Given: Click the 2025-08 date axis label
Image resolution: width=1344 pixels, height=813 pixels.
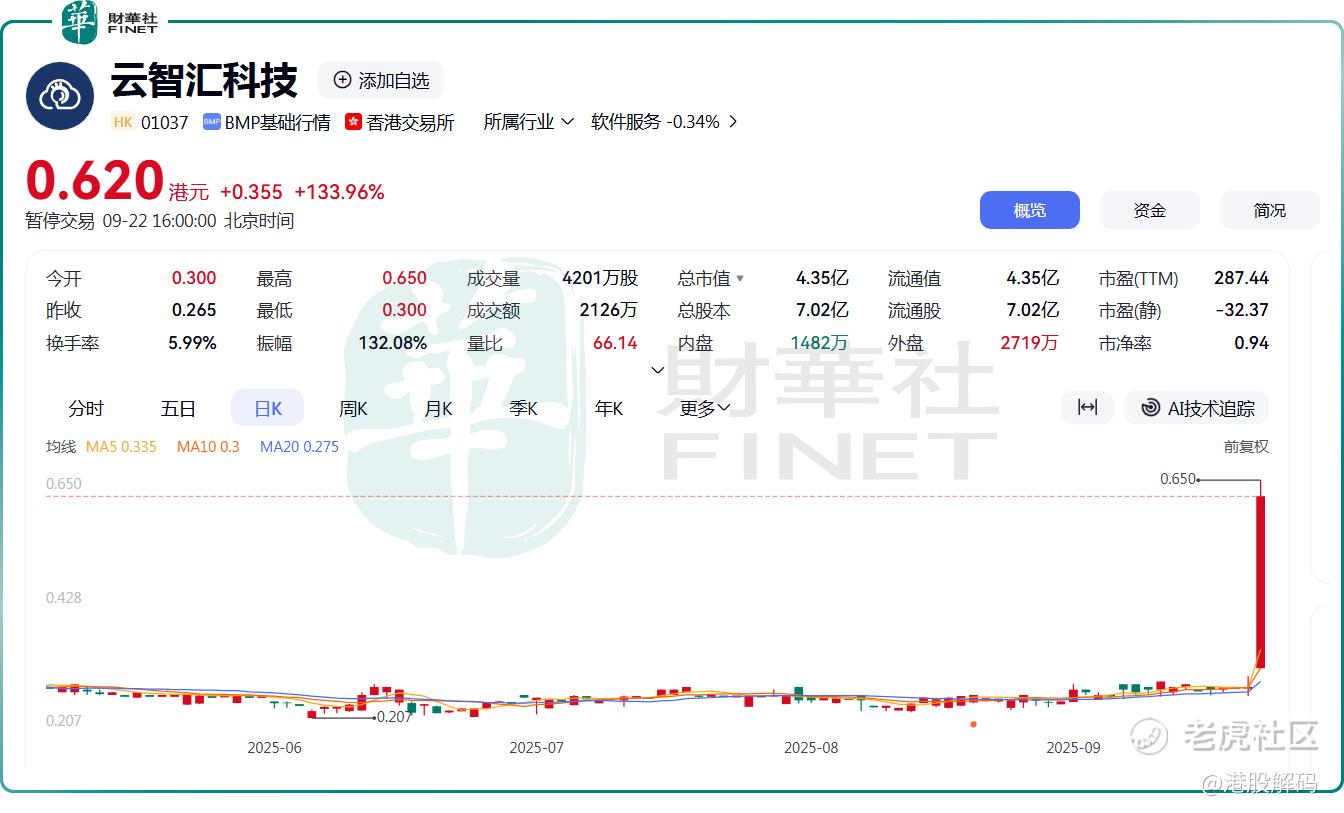Looking at the screenshot, I should (x=811, y=747).
